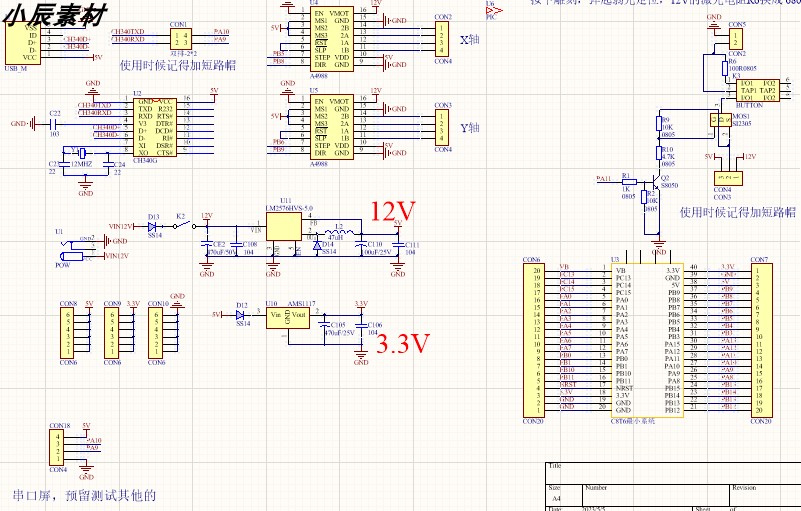Click the Y轴 text label
The height and width of the screenshot is (511, 801).
(x=469, y=128)
